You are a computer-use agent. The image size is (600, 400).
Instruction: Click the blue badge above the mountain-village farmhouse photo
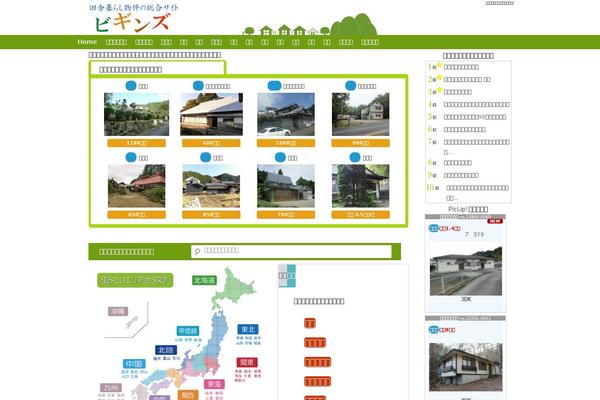click(205, 157)
